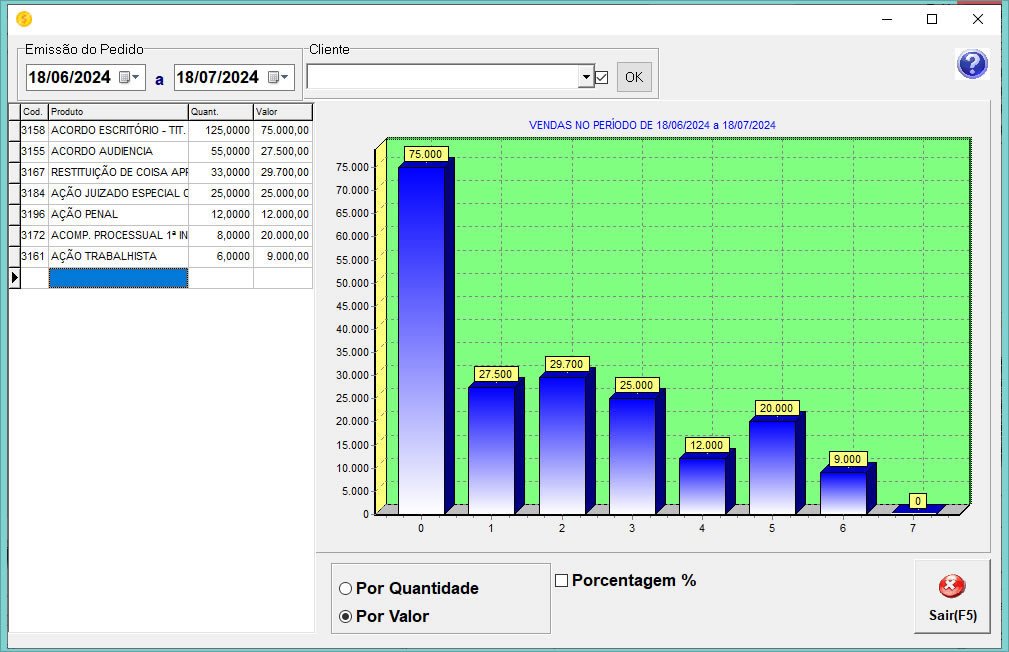This screenshot has width=1009, height=652.
Task: Click code cell 3158
Action: 34,130
